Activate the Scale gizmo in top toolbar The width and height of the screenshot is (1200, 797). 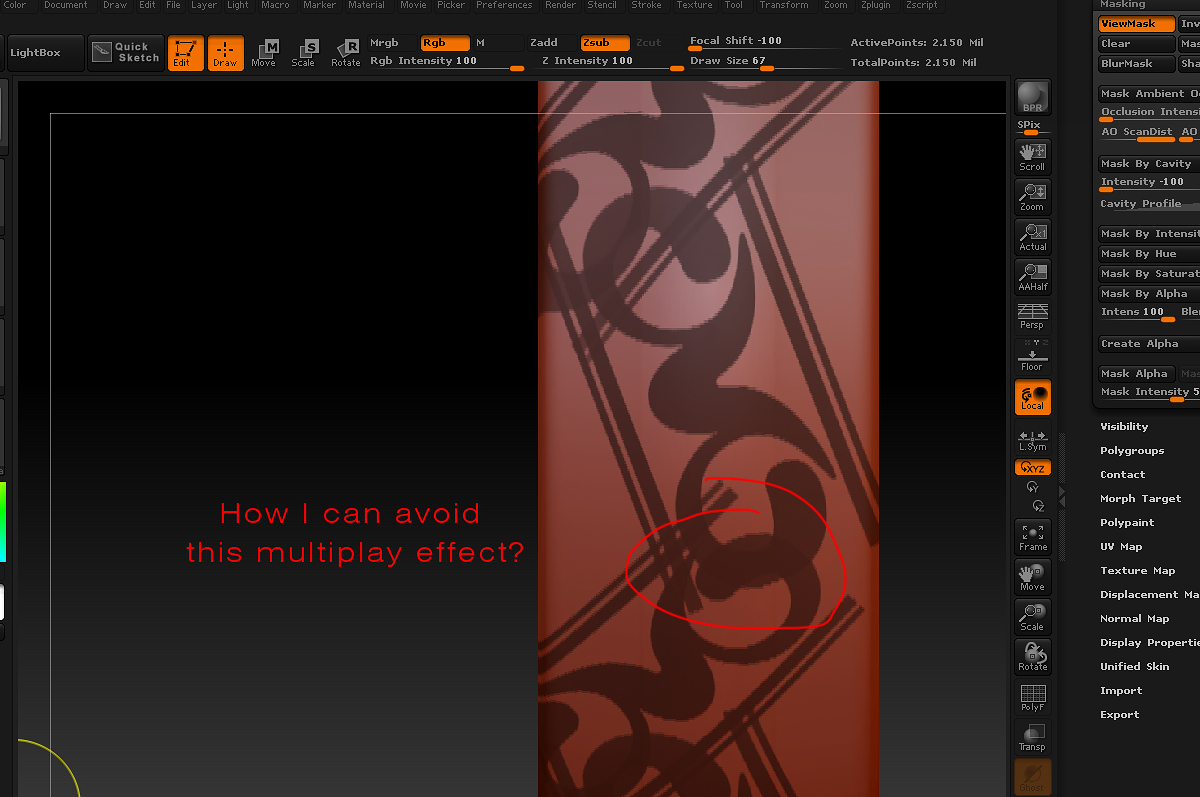303,53
